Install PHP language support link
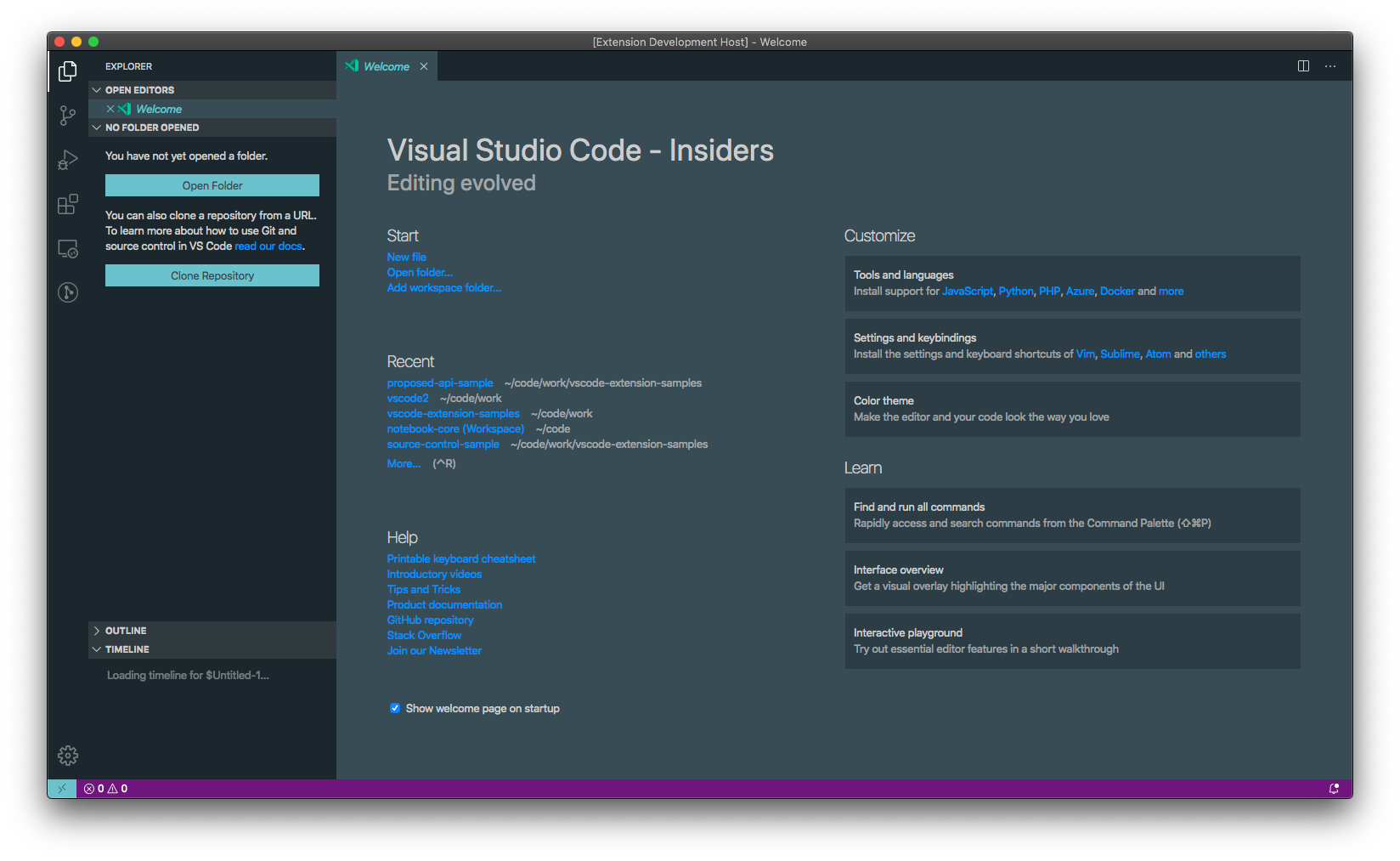This screenshot has height=861, width=1400. 1050,292
